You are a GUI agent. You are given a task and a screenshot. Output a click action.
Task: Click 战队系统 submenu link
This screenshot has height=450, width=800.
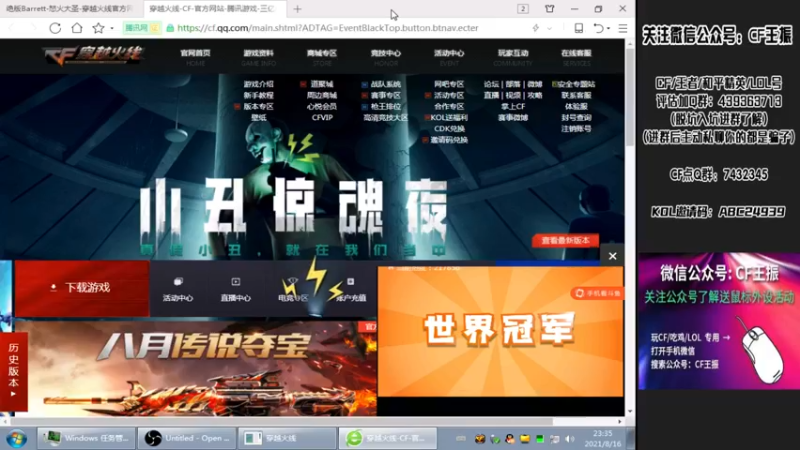coord(386,84)
